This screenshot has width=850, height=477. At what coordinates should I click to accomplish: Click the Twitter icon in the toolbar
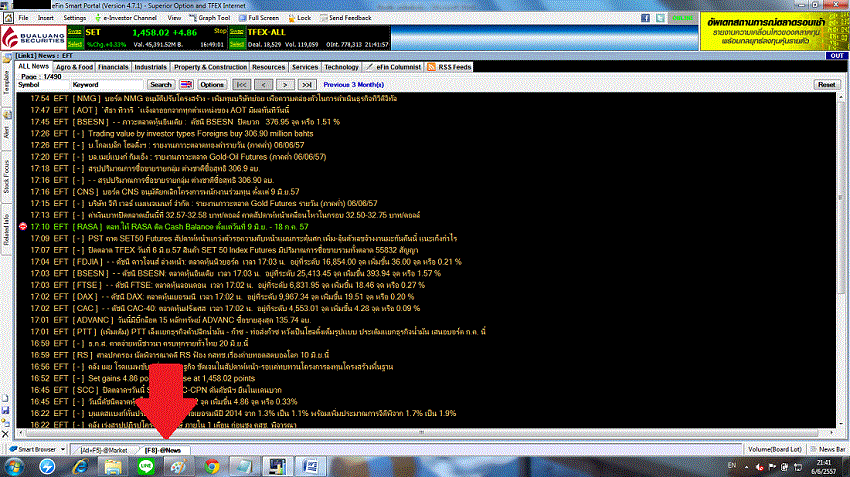[660, 18]
